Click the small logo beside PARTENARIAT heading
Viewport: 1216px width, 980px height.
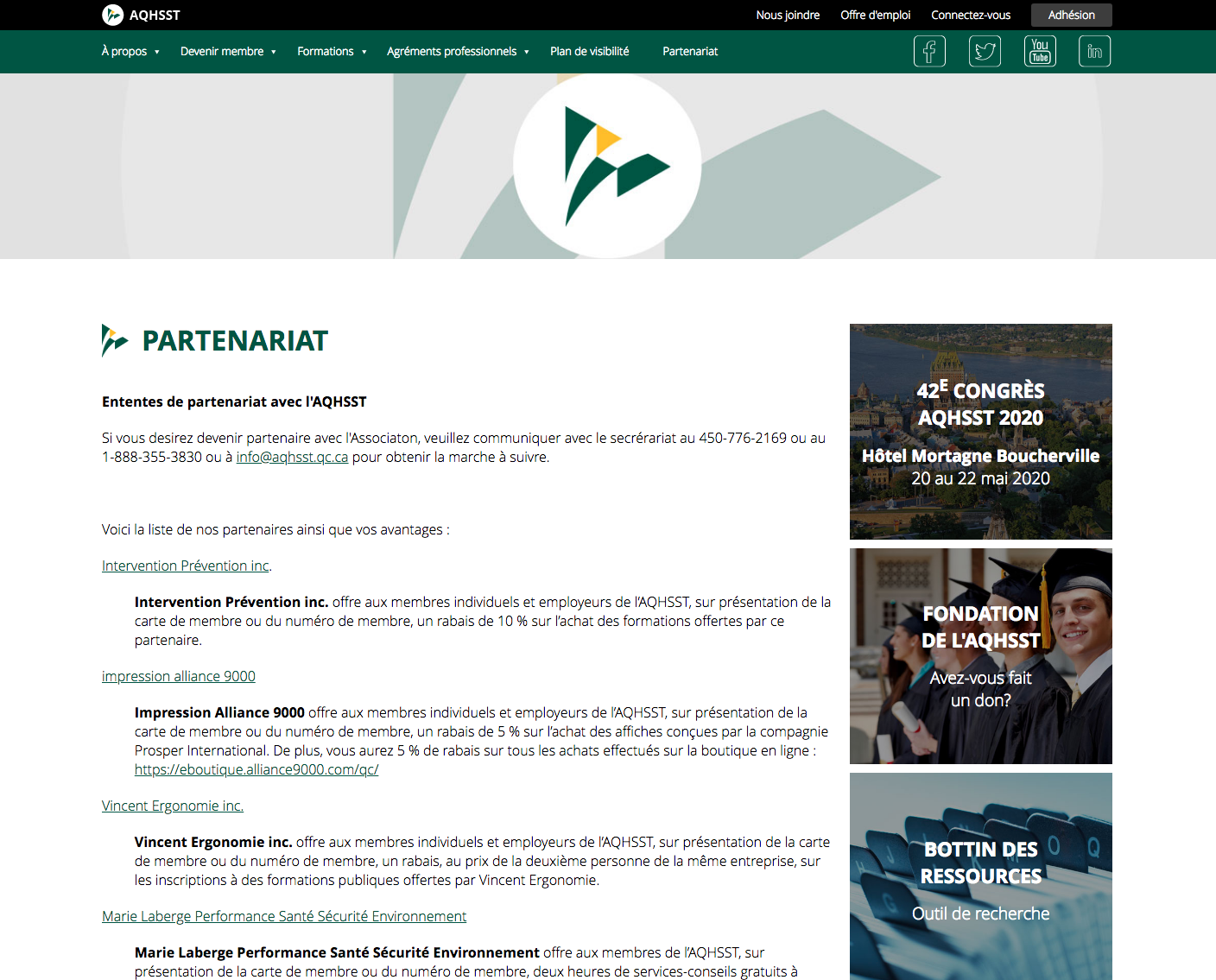click(x=115, y=340)
